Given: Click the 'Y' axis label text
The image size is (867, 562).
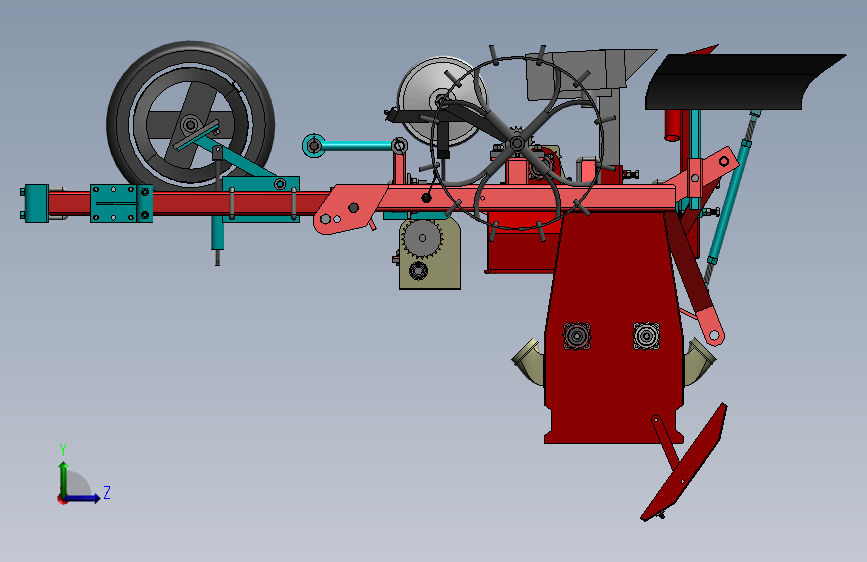Looking at the screenshot, I should pyautogui.click(x=63, y=450).
